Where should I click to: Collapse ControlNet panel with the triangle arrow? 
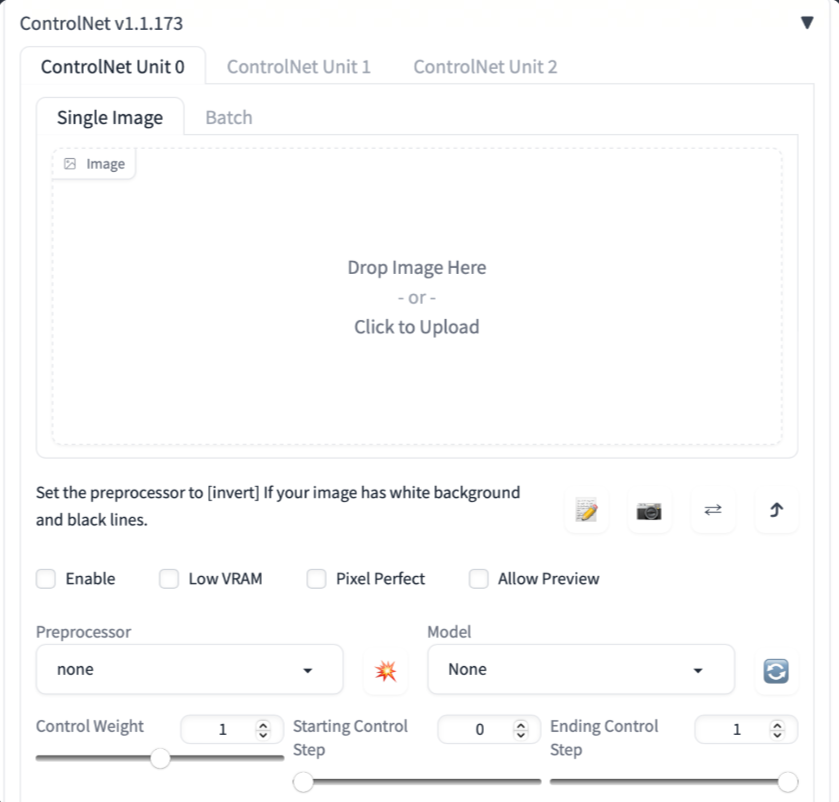[807, 22]
